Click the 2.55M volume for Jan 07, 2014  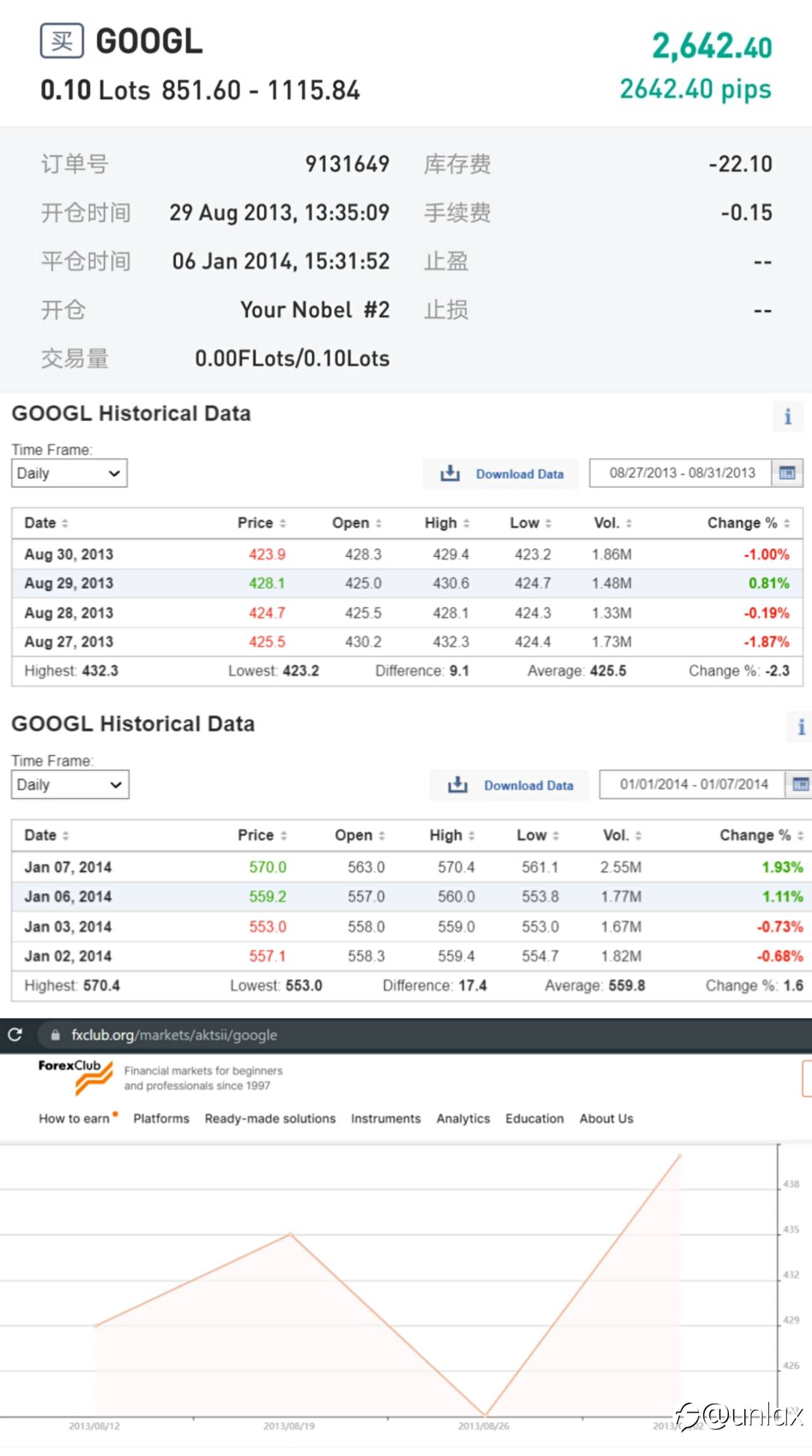pos(621,867)
